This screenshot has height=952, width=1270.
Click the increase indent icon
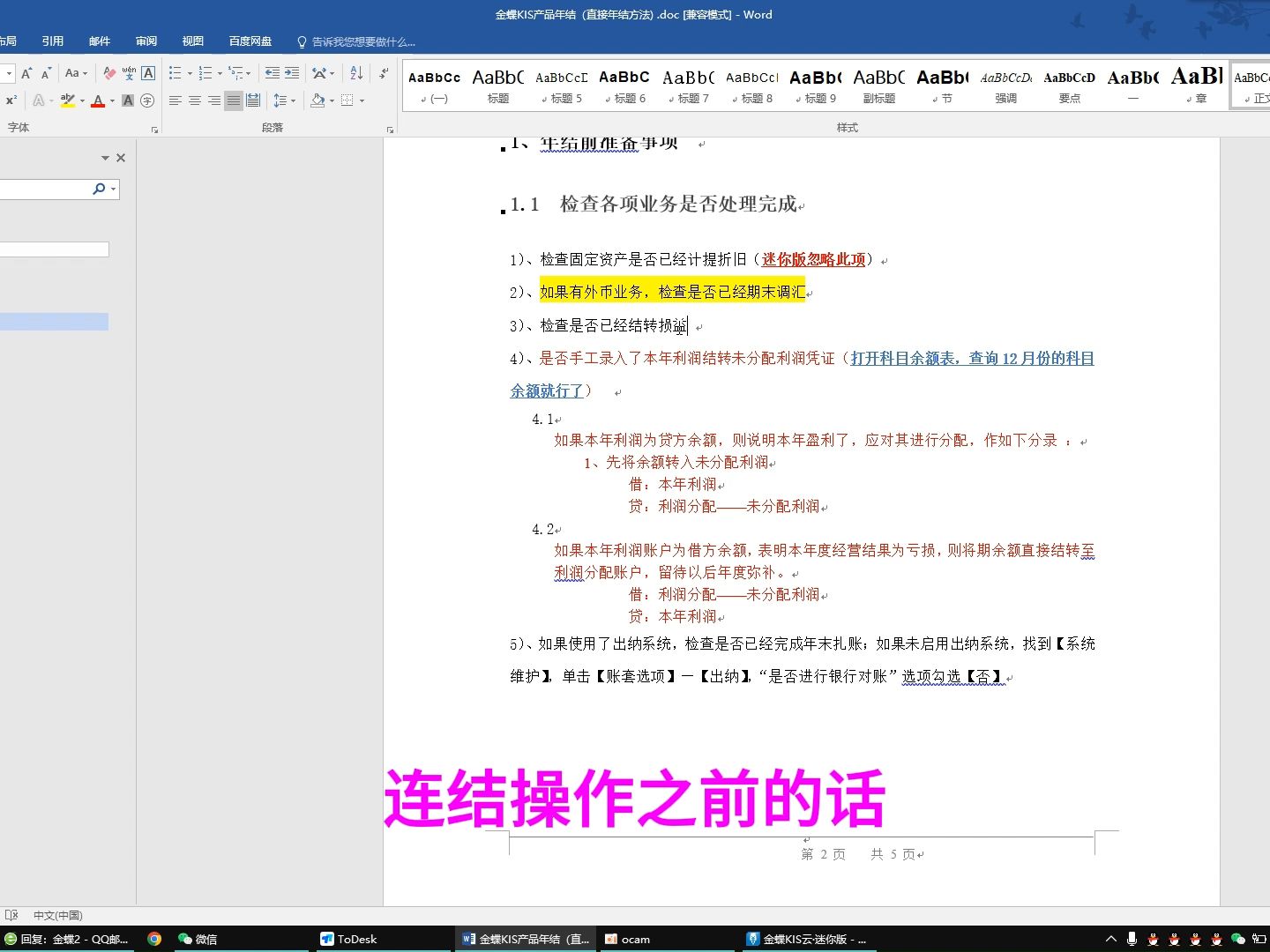tap(292, 73)
